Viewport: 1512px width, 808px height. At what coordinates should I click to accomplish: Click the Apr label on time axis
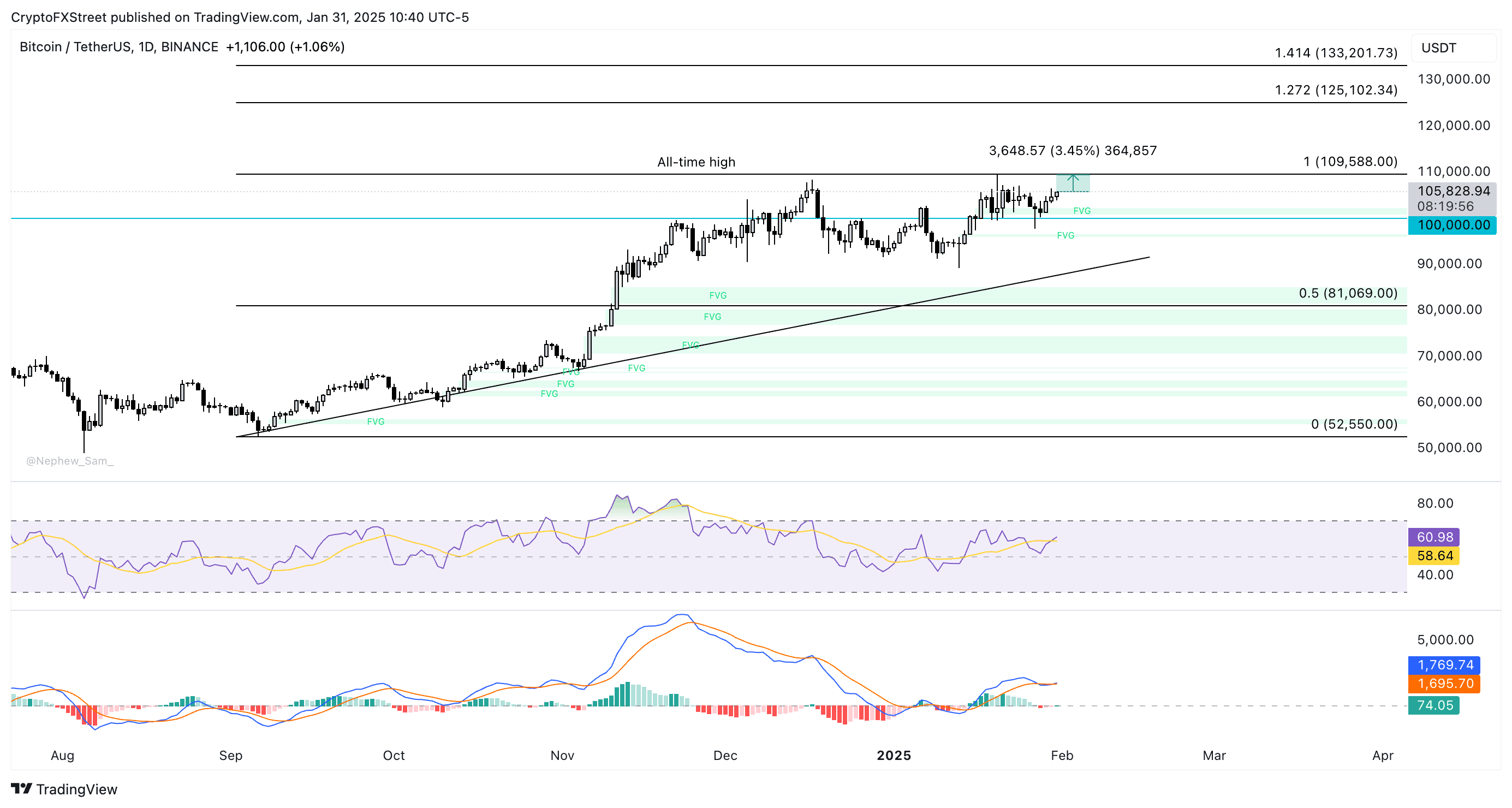click(x=1383, y=755)
